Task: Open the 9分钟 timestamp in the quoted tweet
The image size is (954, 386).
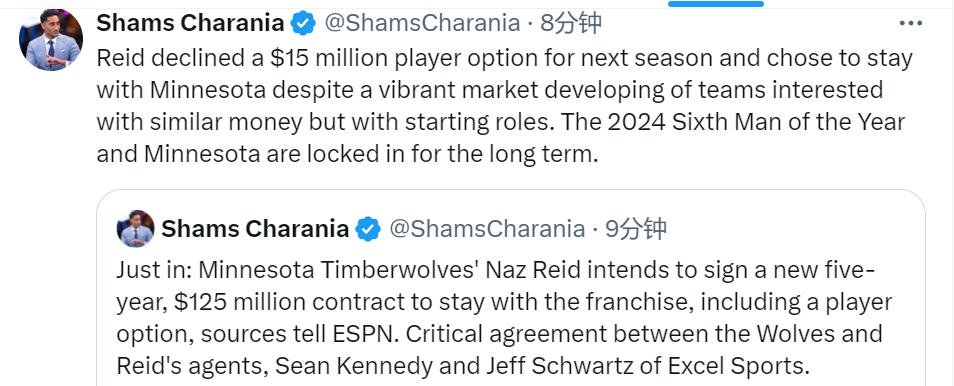Action: pyautogui.click(x=636, y=229)
